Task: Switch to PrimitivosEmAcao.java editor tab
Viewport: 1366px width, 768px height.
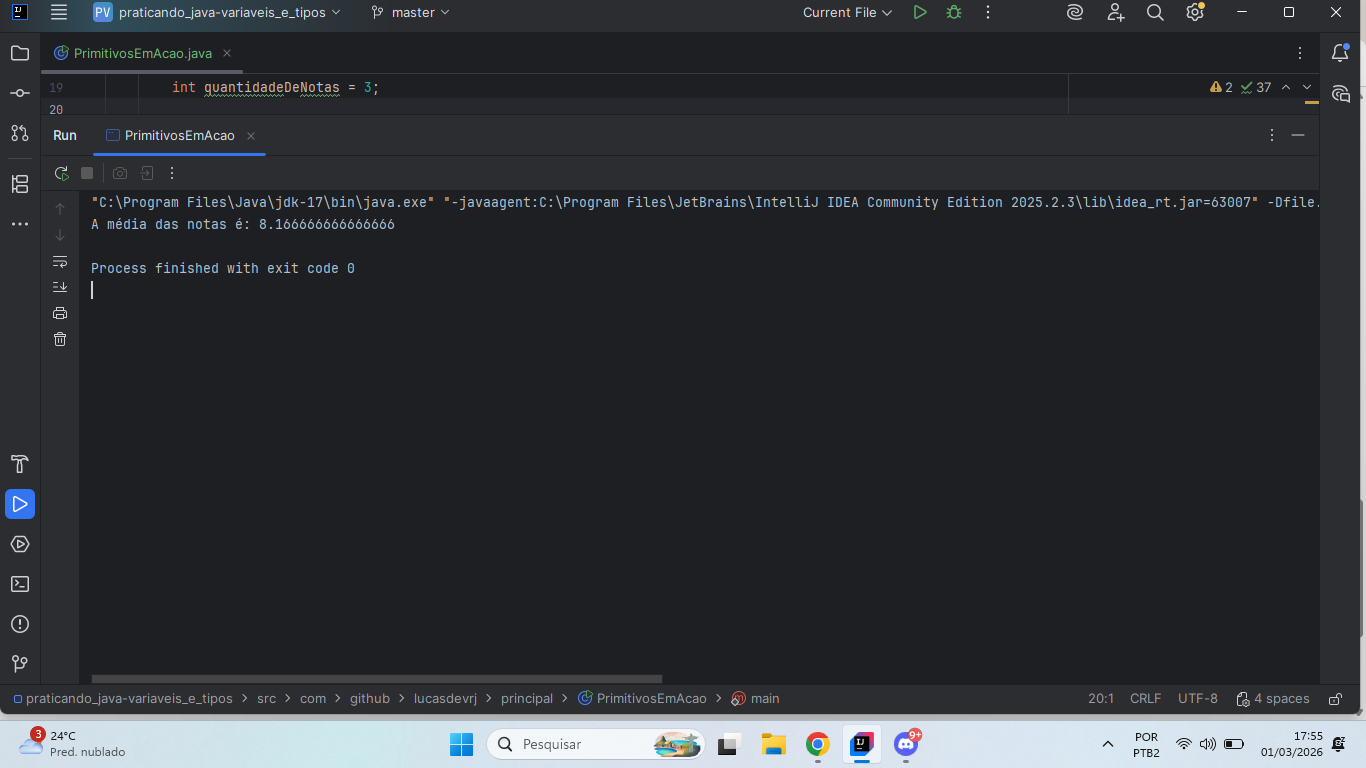Action: click(142, 53)
